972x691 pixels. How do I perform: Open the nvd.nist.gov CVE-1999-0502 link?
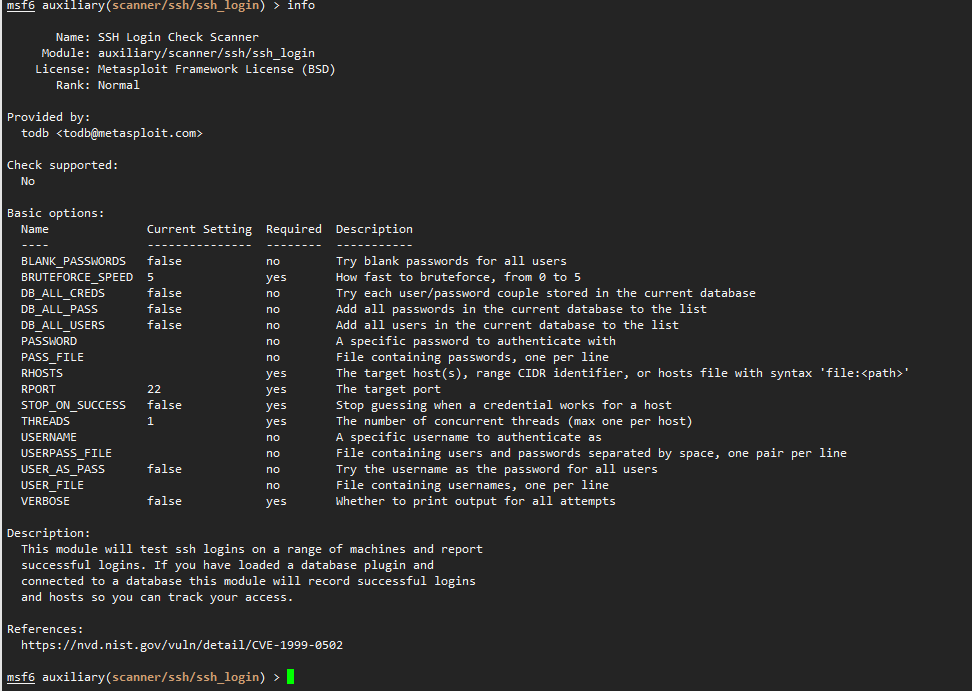181,645
